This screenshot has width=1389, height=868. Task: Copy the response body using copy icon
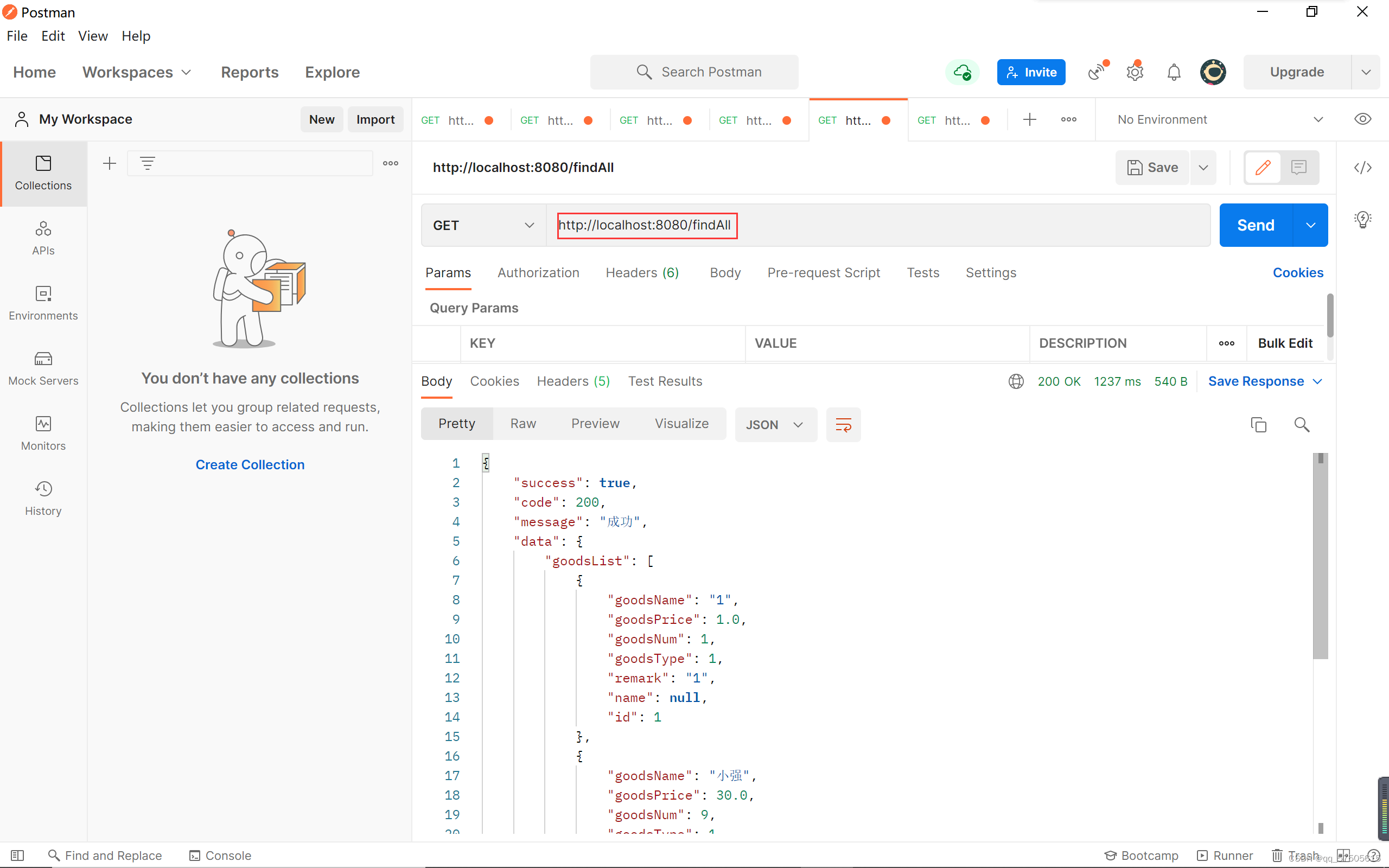pyautogui.click(x=1258, y=424)
